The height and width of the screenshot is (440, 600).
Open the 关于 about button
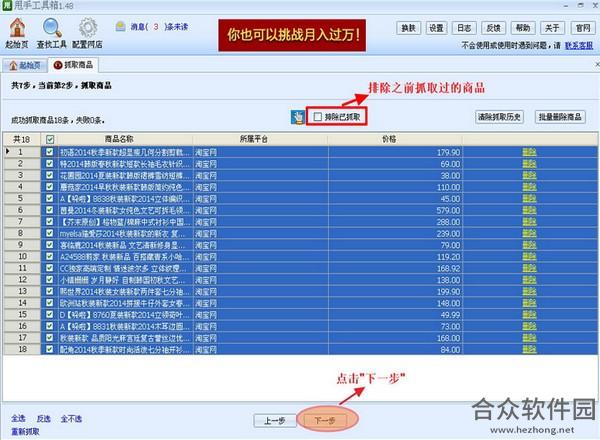(552, 28)
